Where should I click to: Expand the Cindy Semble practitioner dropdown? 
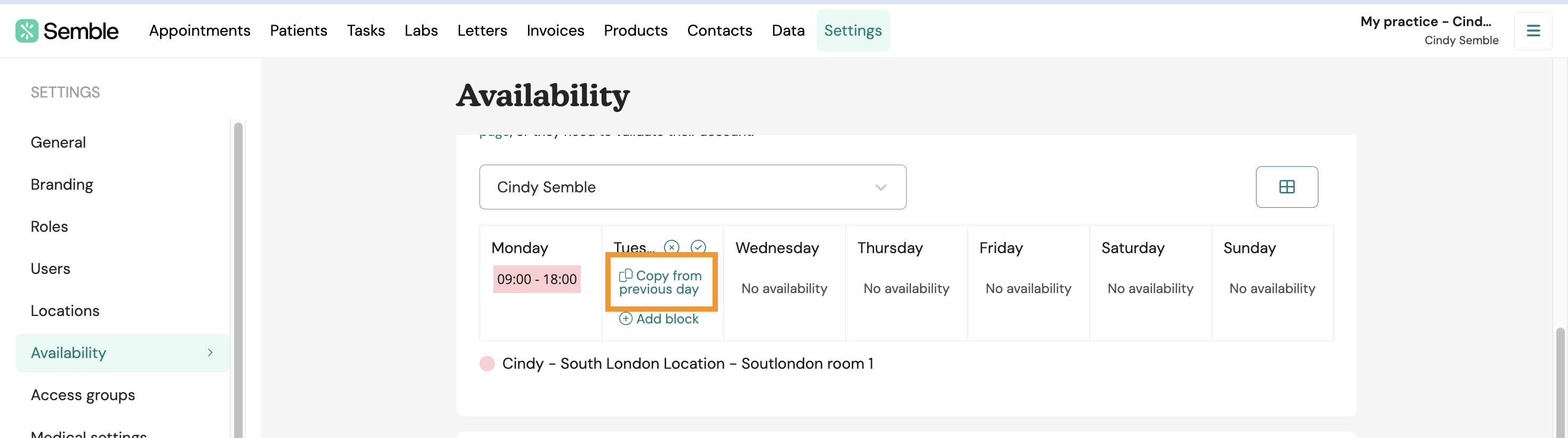click(693, 186)
